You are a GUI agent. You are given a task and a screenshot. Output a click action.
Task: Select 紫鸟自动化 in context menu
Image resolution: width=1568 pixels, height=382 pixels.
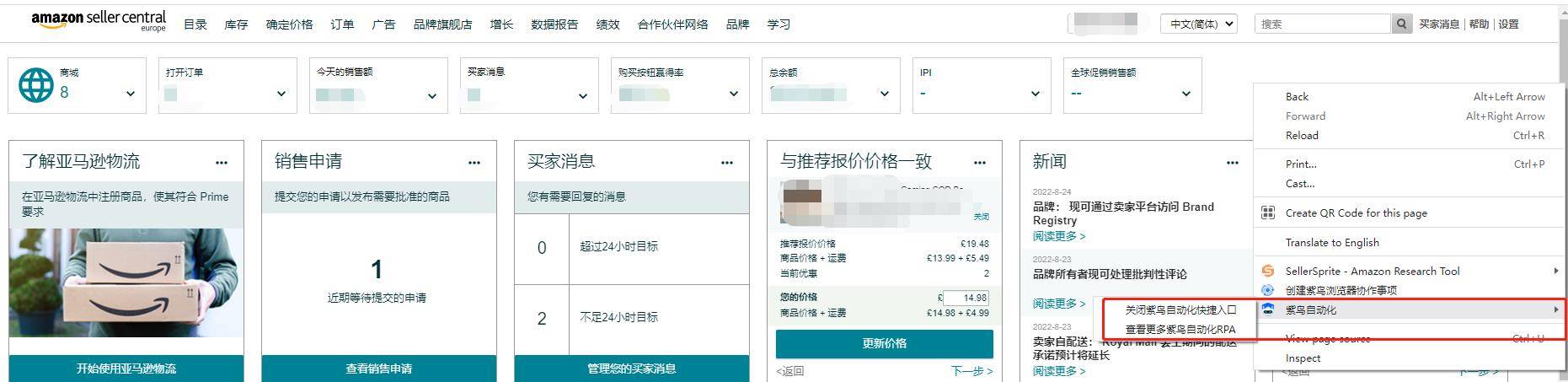[x=1409, y=309]
